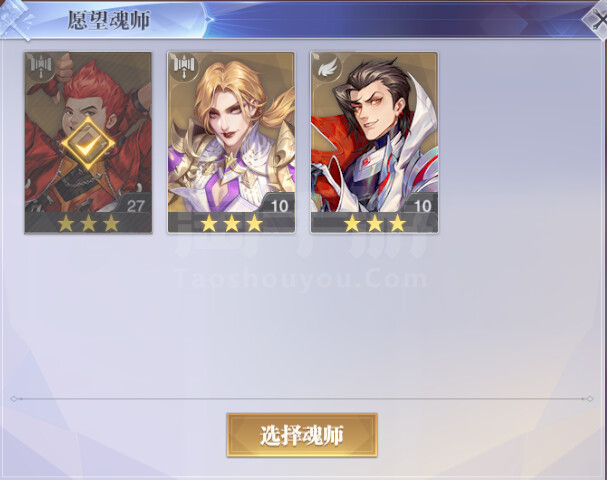Click the tower class icon on blonde card

pyautogui.click(x=184, y=68)
